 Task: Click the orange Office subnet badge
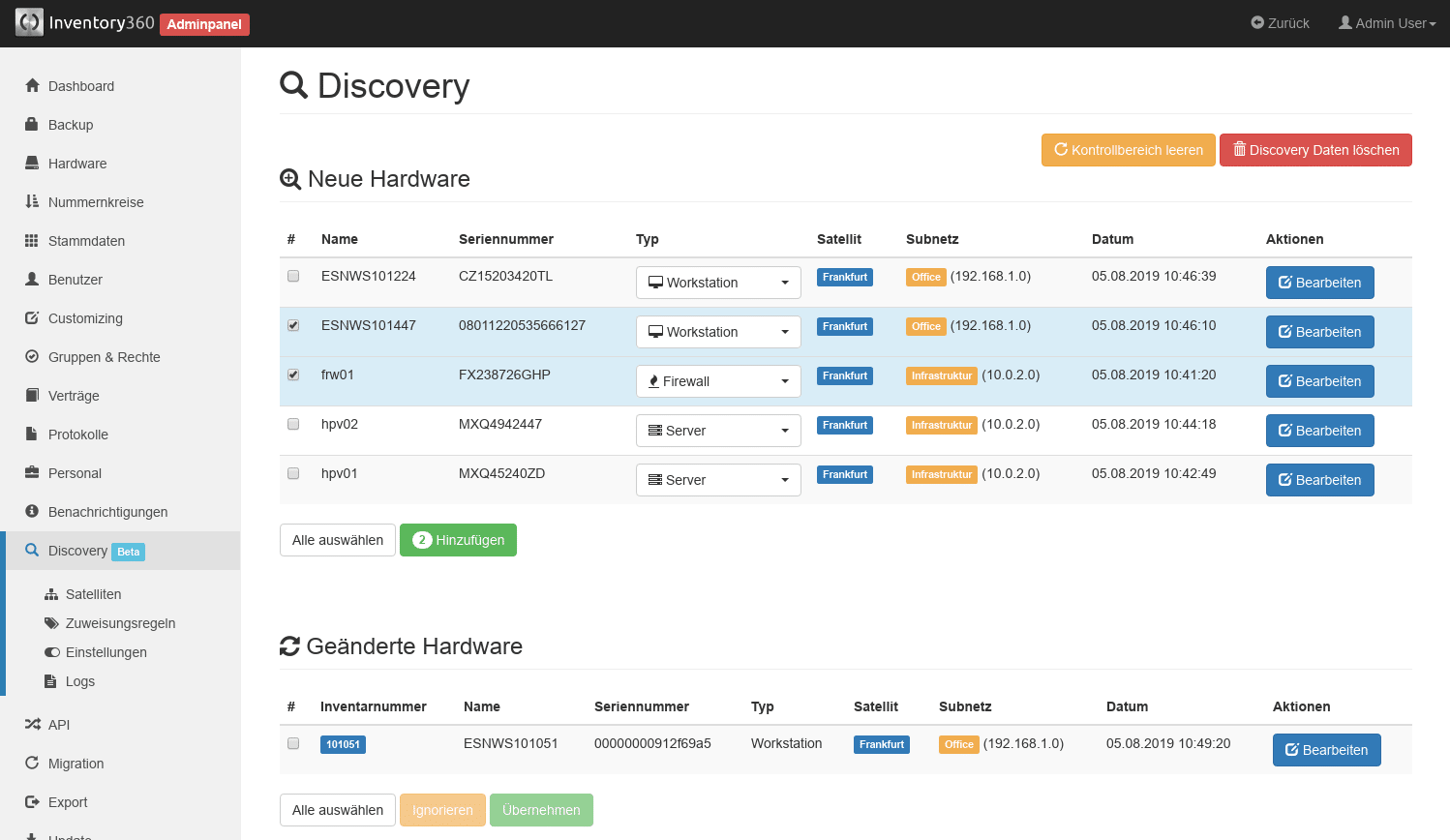coord(925,277)
